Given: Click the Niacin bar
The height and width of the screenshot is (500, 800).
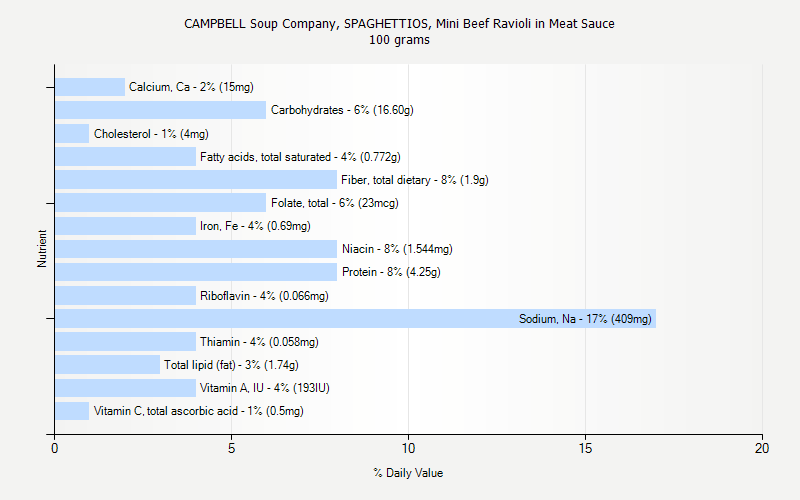Looking at the screenshot, I should [196, 249].
